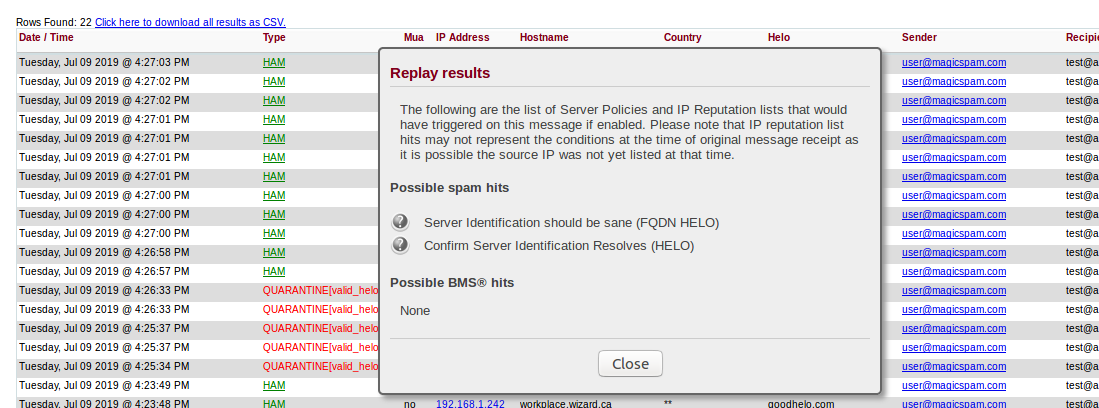Sort by the Date / Time column header
This screenshot has height=408, width=1099.
coord(46,38)
